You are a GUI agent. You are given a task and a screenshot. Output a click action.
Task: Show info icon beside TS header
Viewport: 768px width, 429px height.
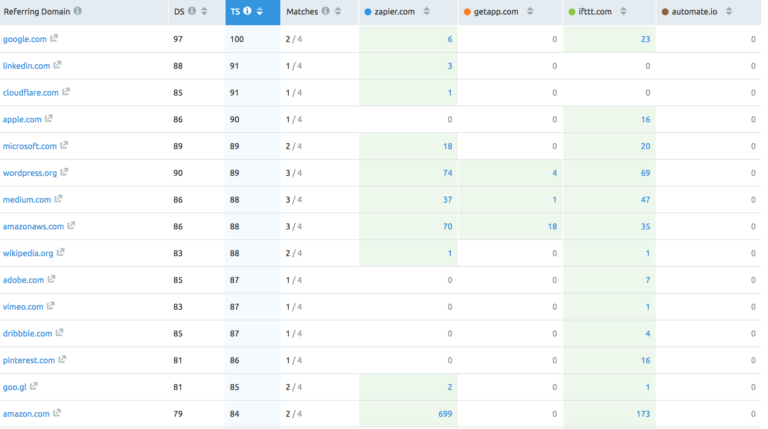pos(247,11)
